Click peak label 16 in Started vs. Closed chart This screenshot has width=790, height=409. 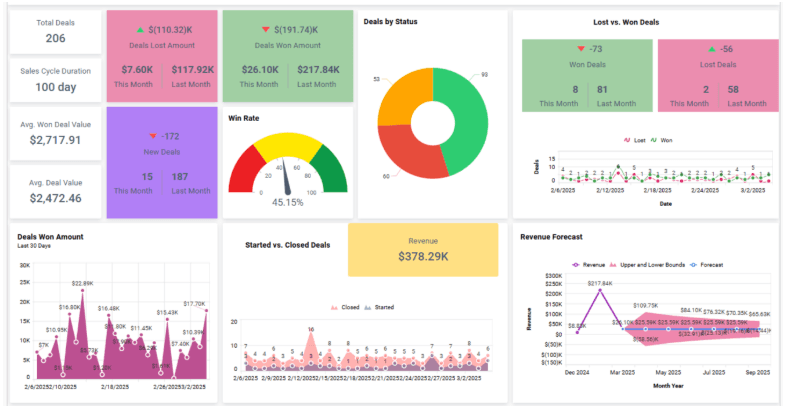pyautogui.click(x=311, y=329)
